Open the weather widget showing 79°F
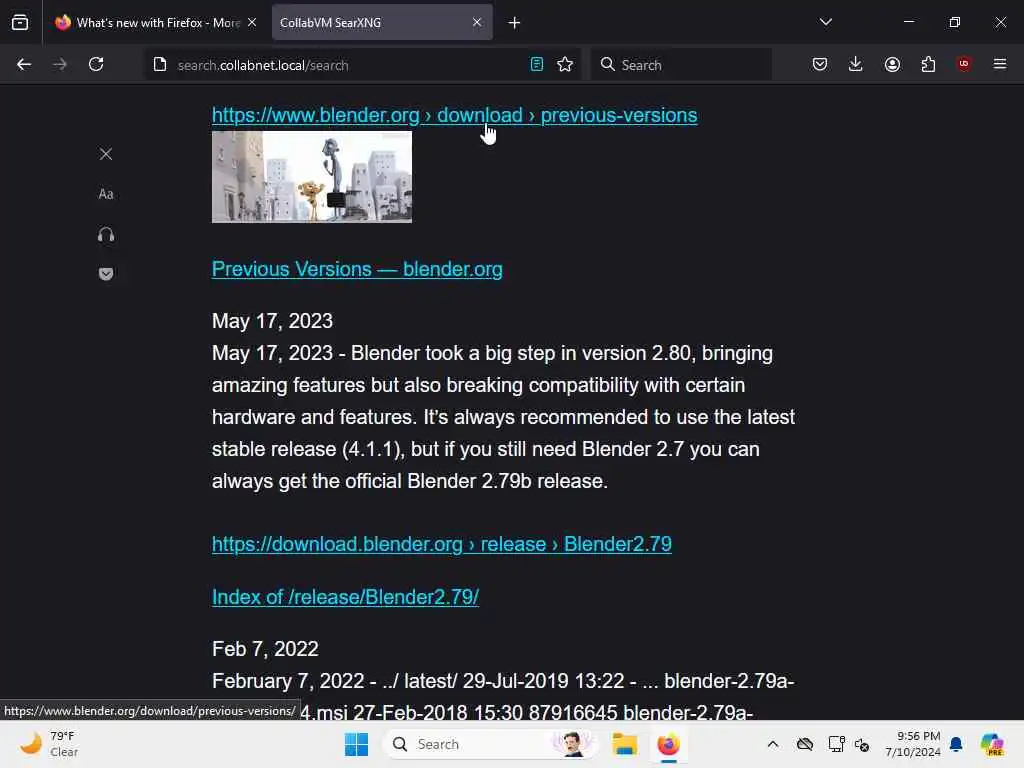1024x768 pixels. click(x=50, y=744)
